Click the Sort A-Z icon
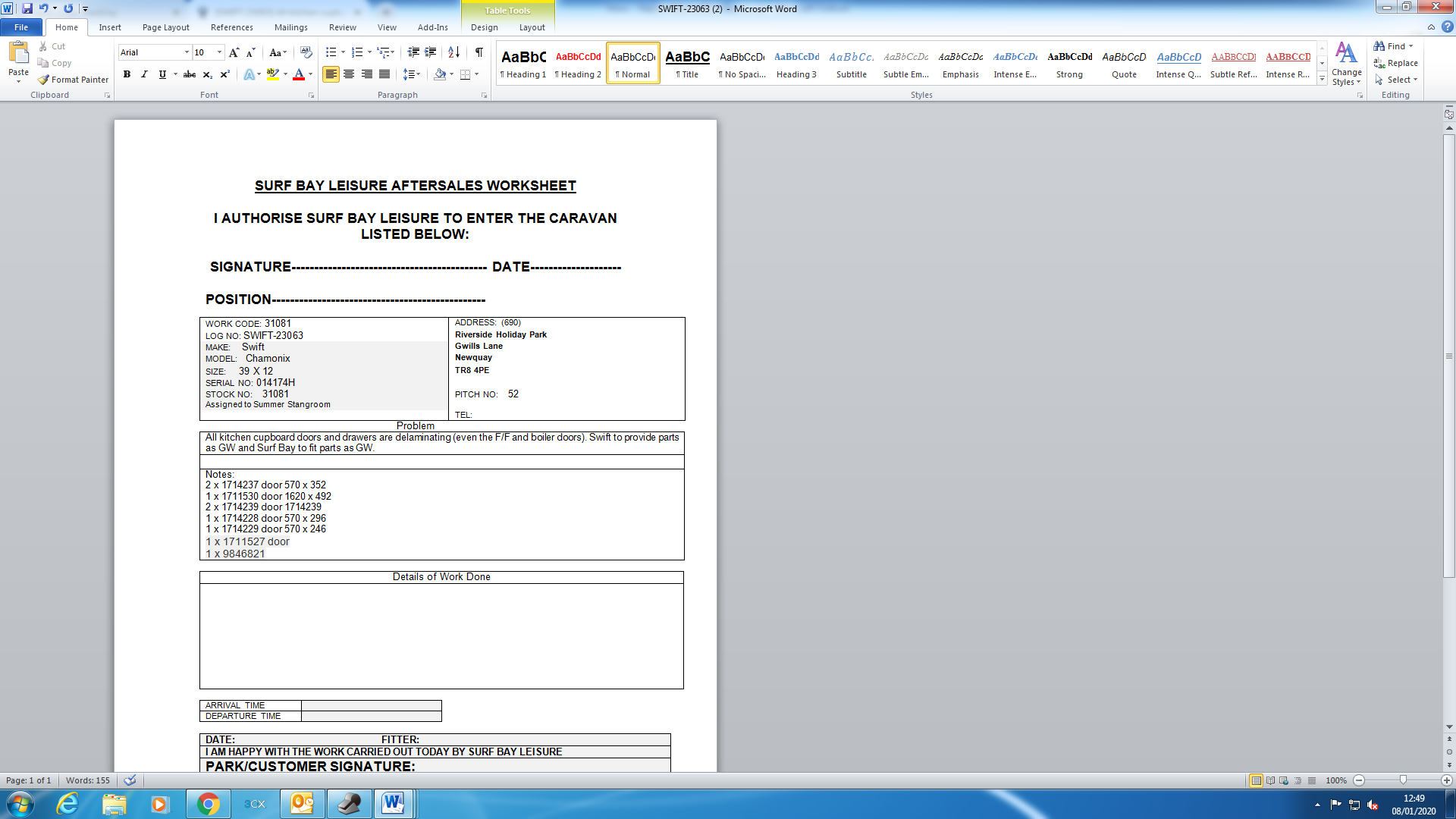 coord(453,52)
